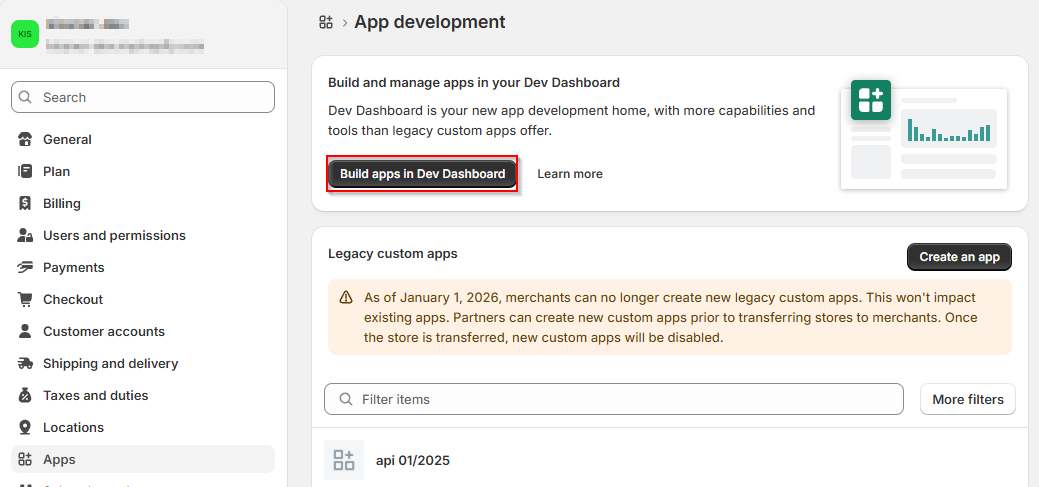Open Checkout settings

[143, 299]
